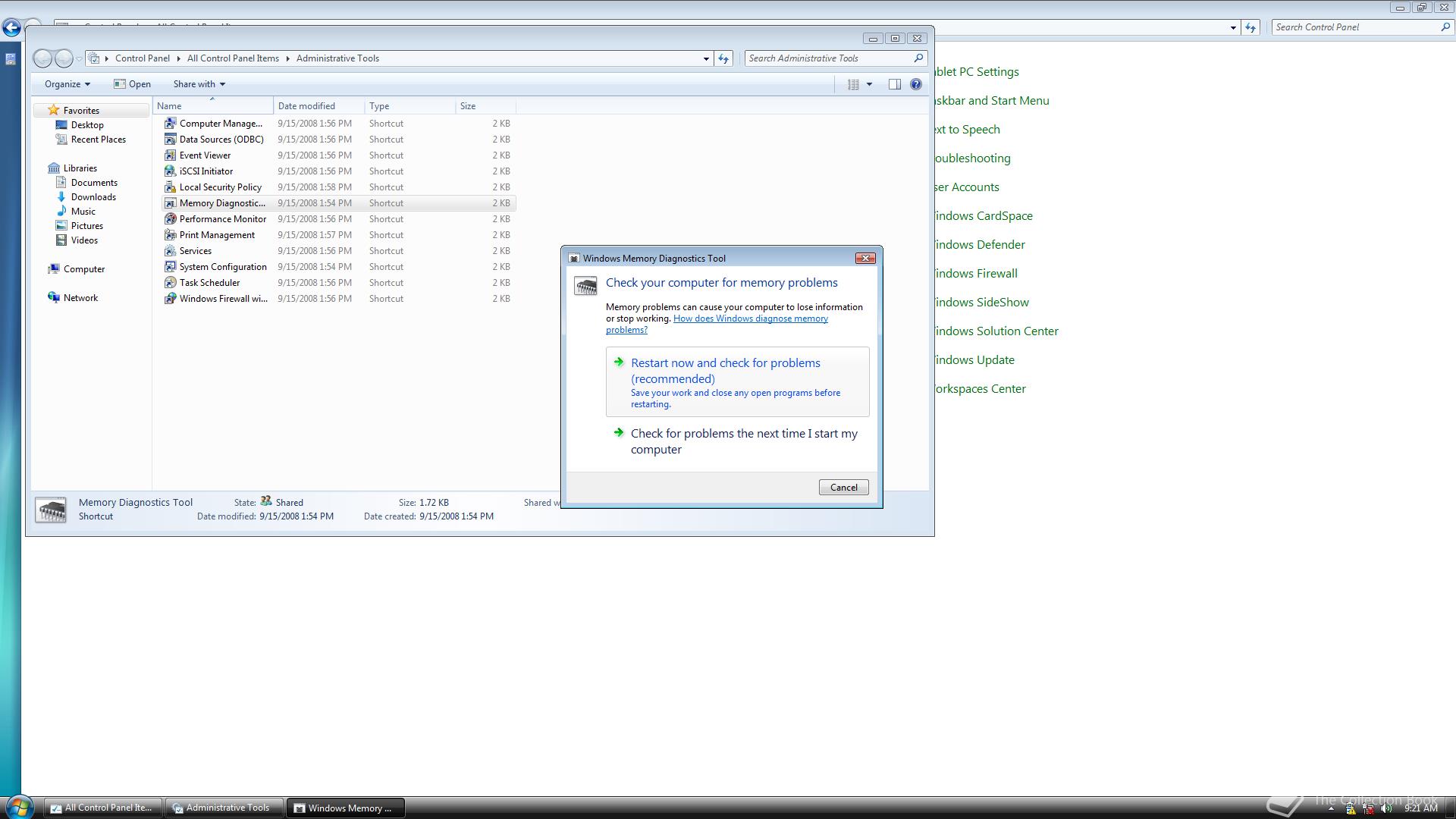The height and width of the screenshot is (819, 1456).
Task: Select Documents library in navigation pane
Action: click(x=94, y=183)
